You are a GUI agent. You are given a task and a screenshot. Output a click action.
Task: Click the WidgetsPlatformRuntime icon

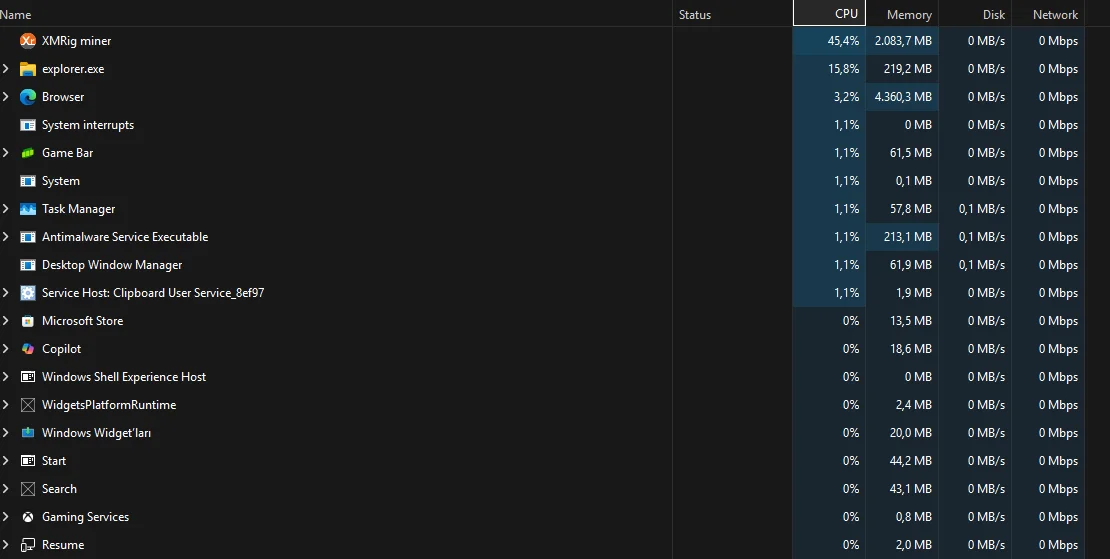point(28,405)
